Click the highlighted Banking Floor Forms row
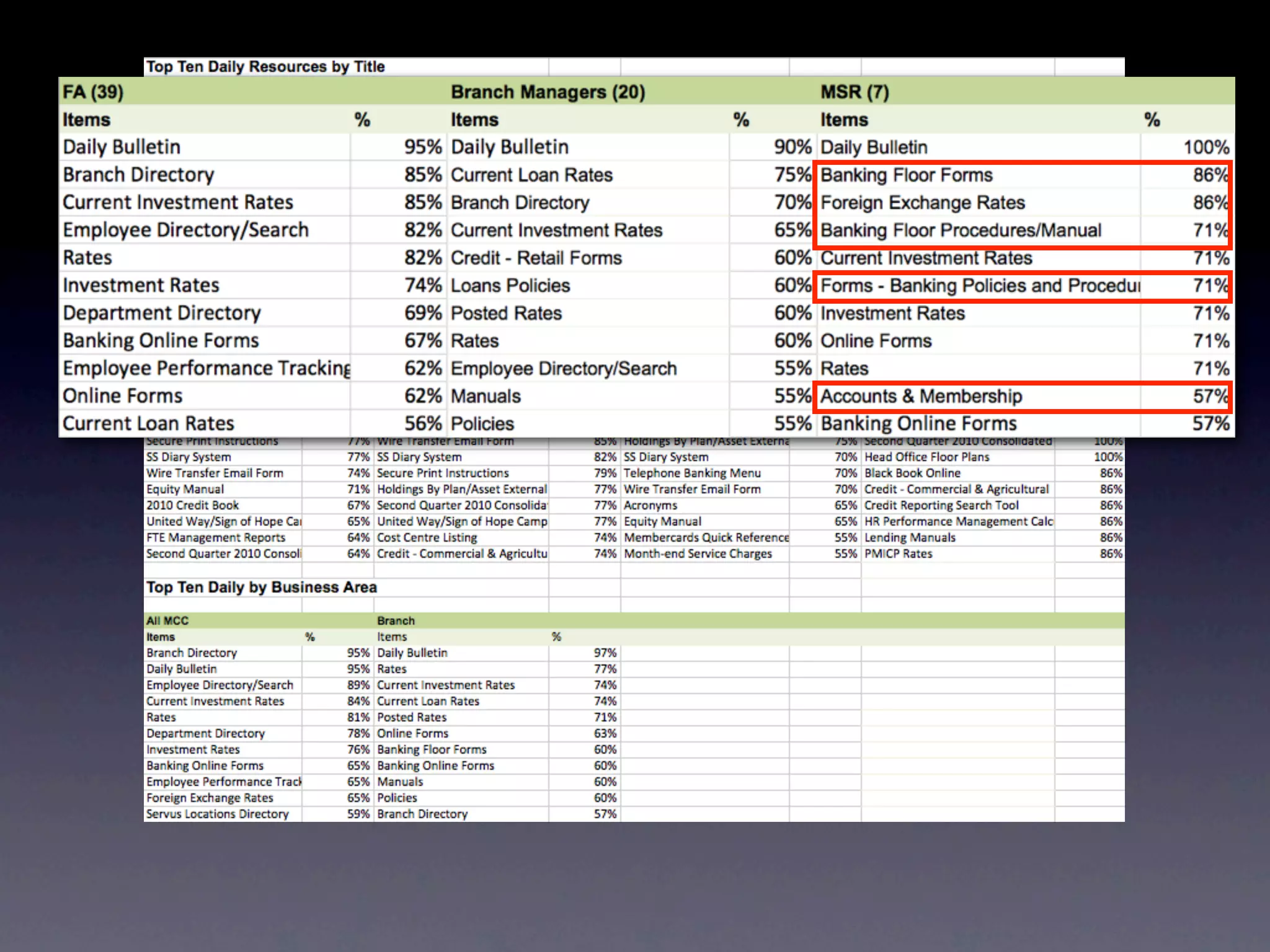The height and width of the screenshot is (952, 1270). click(907, 175)
